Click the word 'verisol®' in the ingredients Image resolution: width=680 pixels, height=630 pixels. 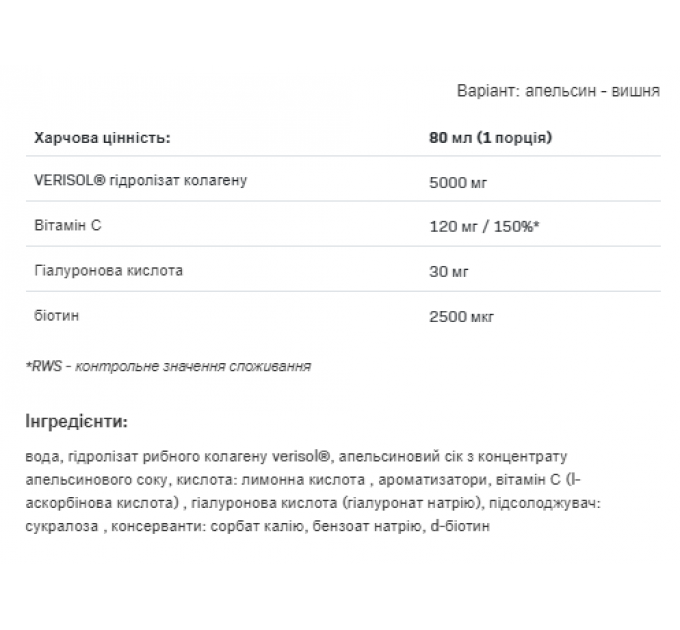pyautogui.click(x=301, y=456)
